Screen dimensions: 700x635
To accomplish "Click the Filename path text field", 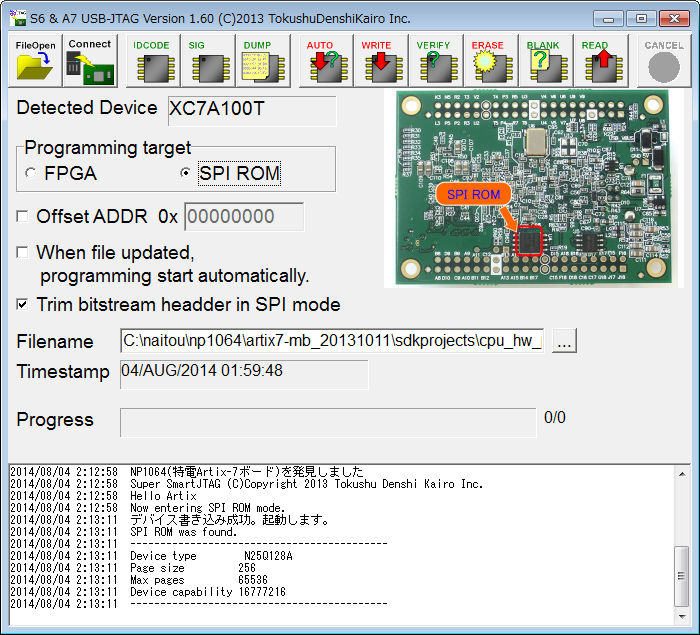I will click(x=333, y=341).
